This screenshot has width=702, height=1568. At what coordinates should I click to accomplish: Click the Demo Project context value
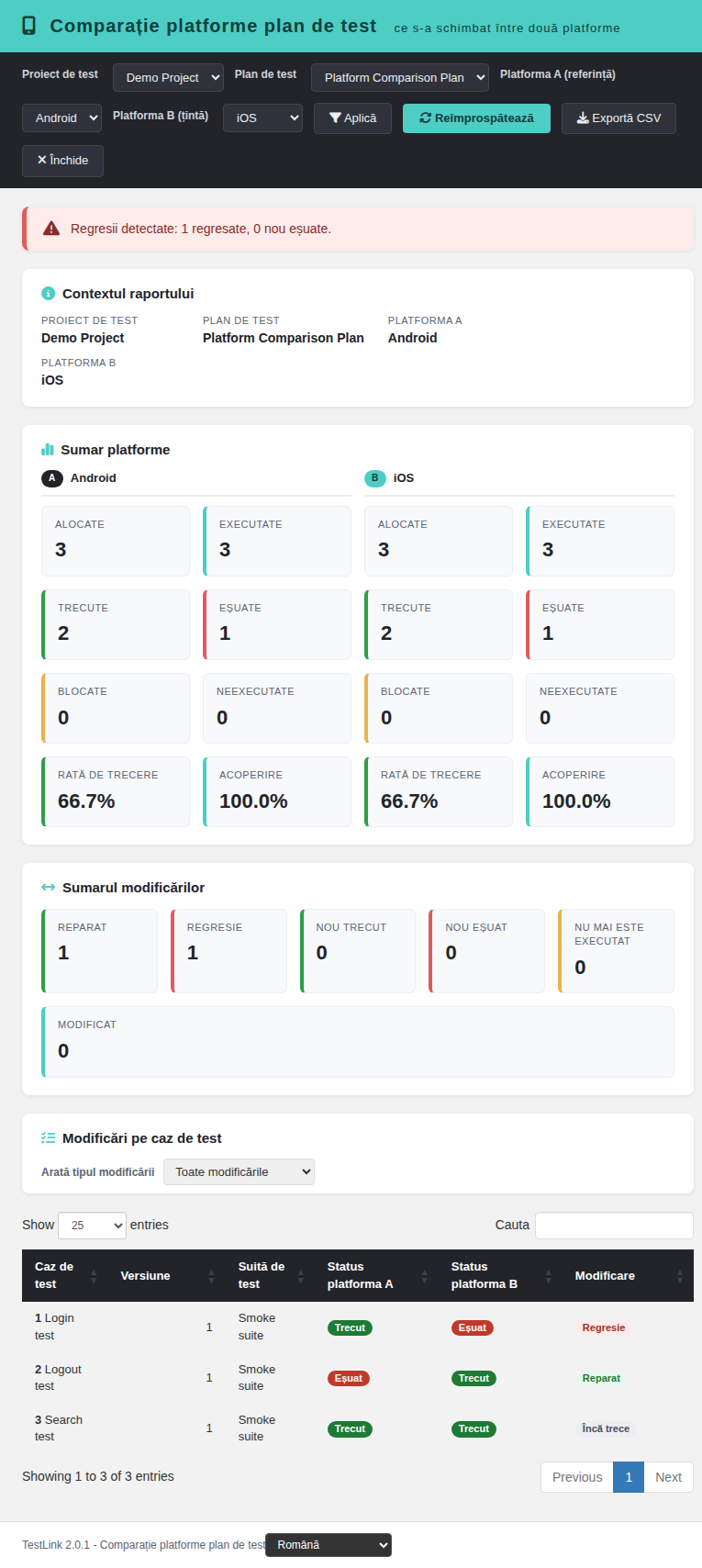[x=83, y=338]
